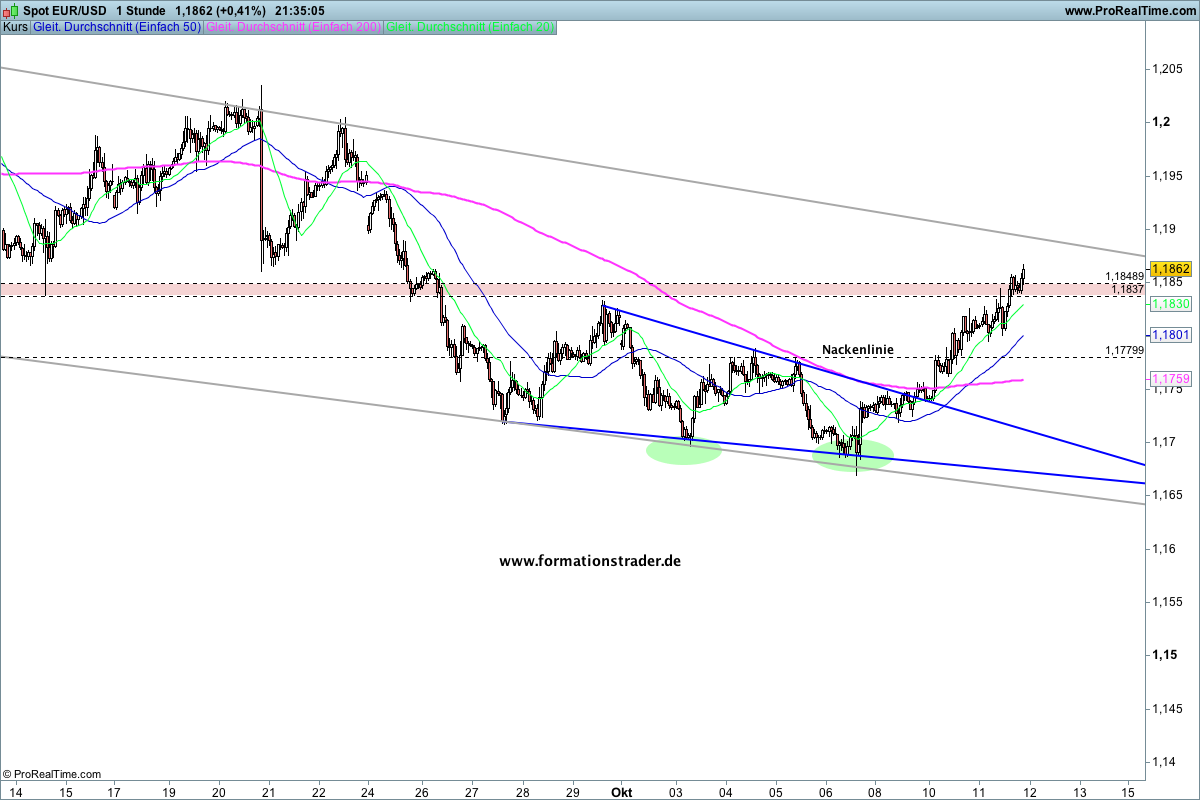Select the left green ellipse marker
Screen dimensions: 1200x800
point(683,451)
